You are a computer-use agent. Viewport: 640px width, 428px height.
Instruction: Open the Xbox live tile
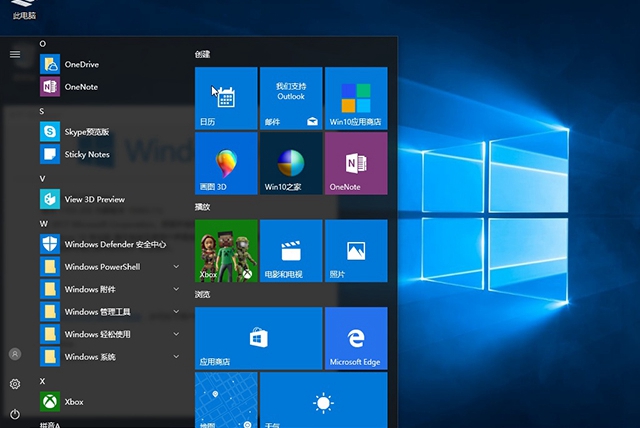(x=226, y=251)
